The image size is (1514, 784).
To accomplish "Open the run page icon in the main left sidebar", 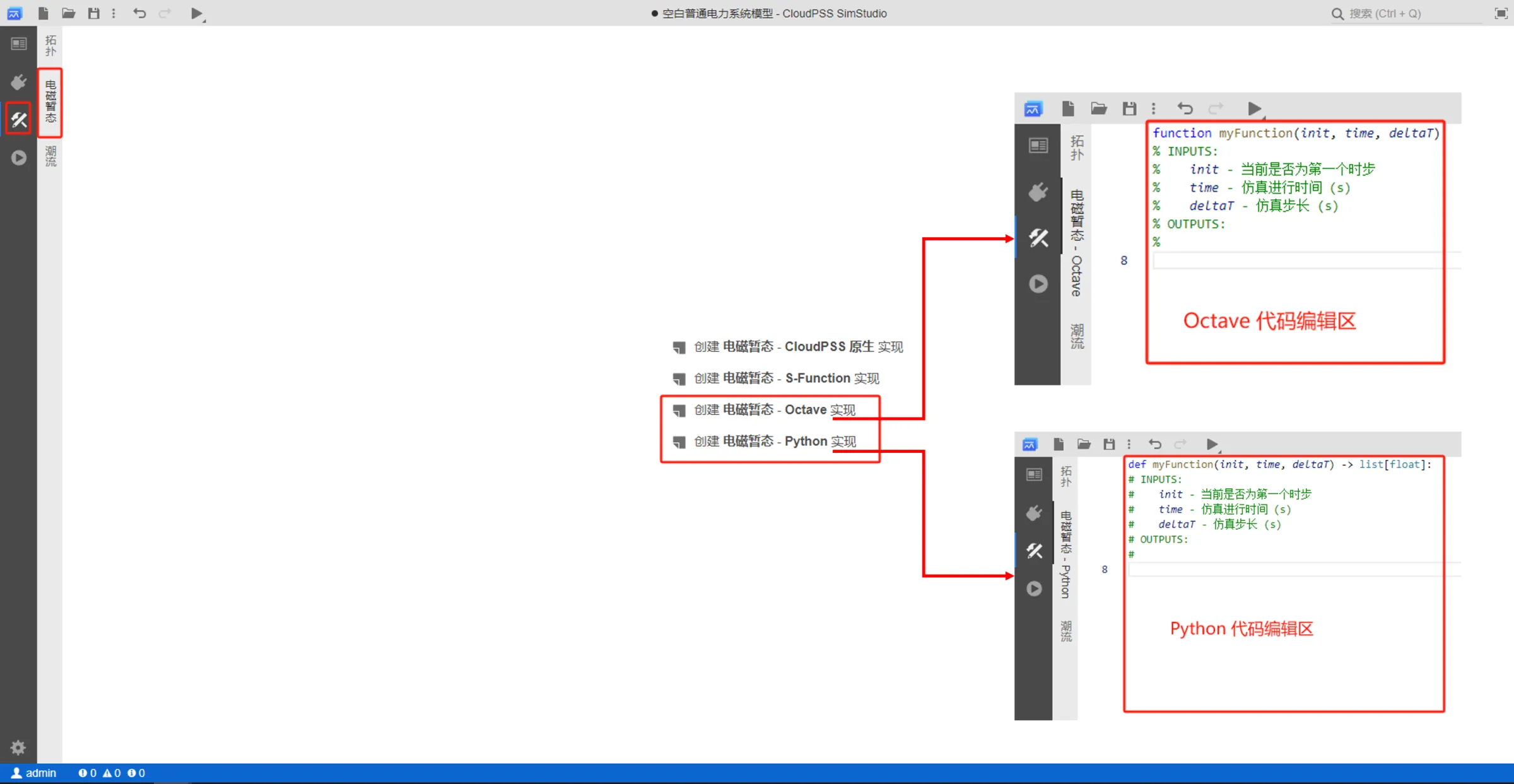I will point(18,158).
